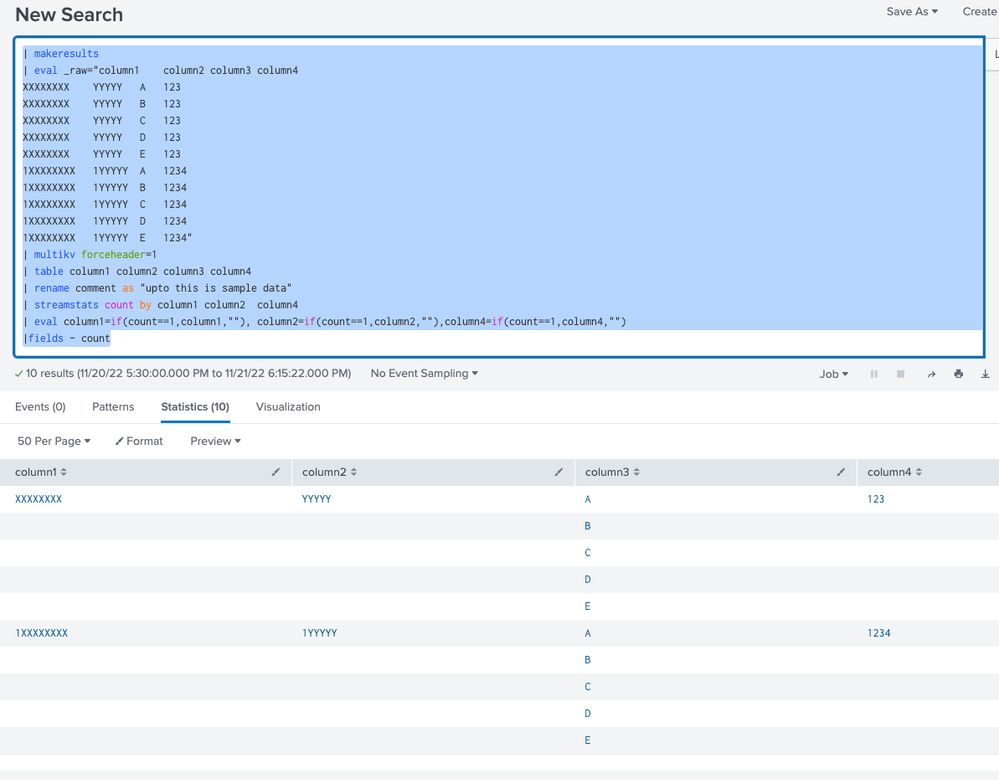Click the stop job icon
Screen dimensions: 999x780
901,374
